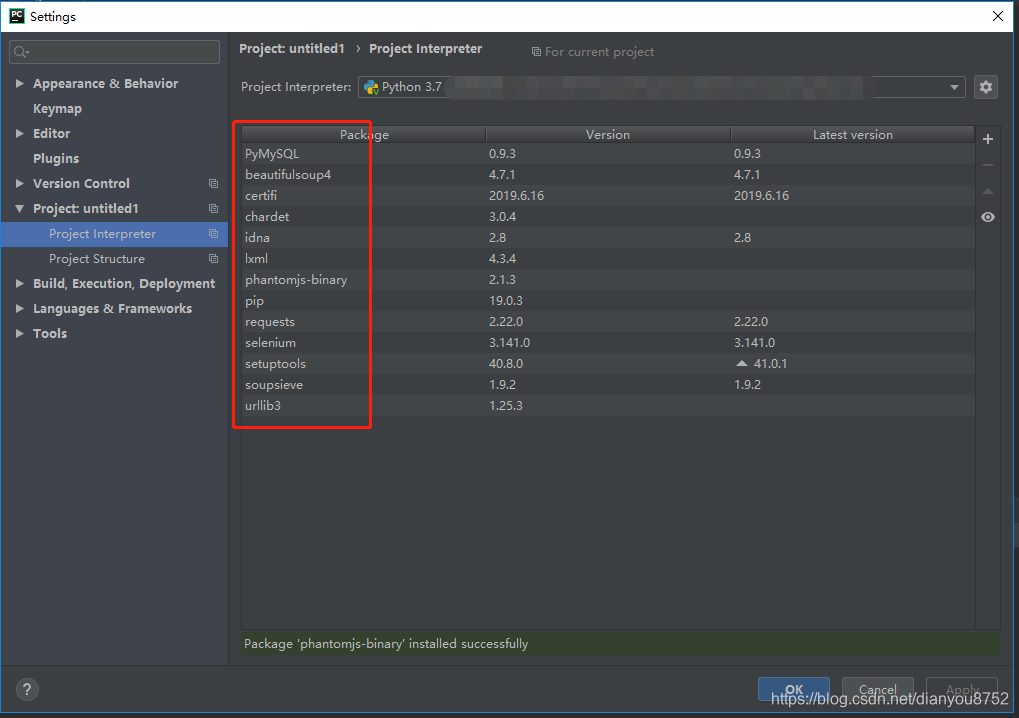Click the 1.25.3 version cell
The width and height of the screenshot is (1019, 718).
(506, 405)
